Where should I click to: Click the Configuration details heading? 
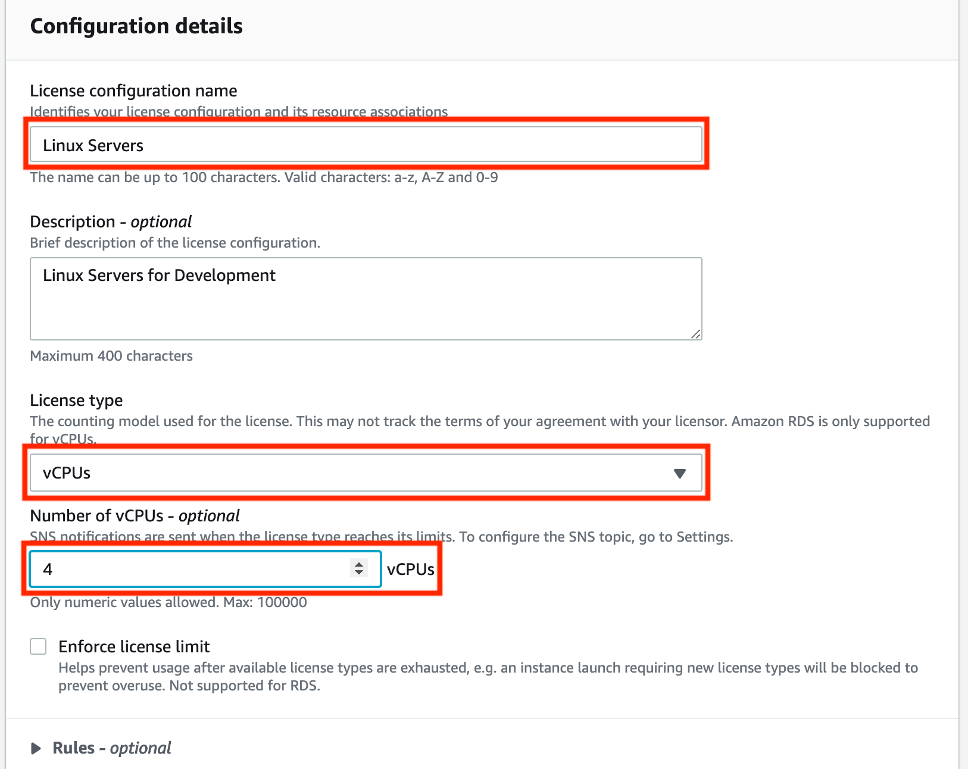(x=136, y=26)
